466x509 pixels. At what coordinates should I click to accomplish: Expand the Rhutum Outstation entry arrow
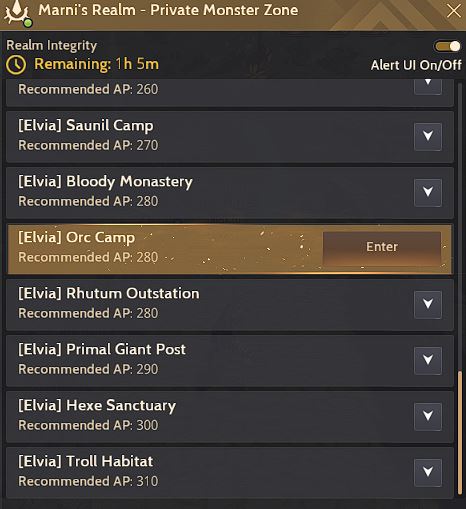(x=428, y=304)
